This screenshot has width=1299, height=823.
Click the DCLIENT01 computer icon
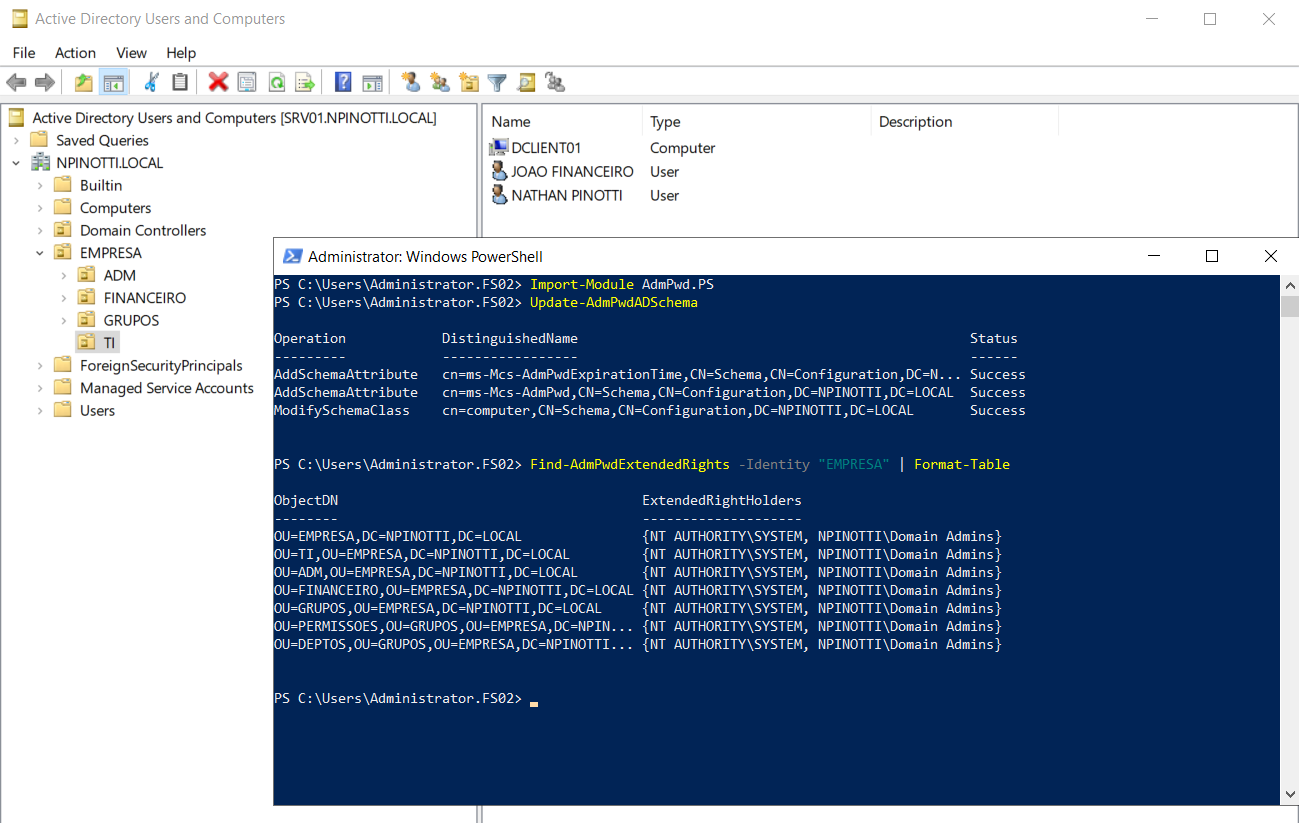(x=498, y=148)
